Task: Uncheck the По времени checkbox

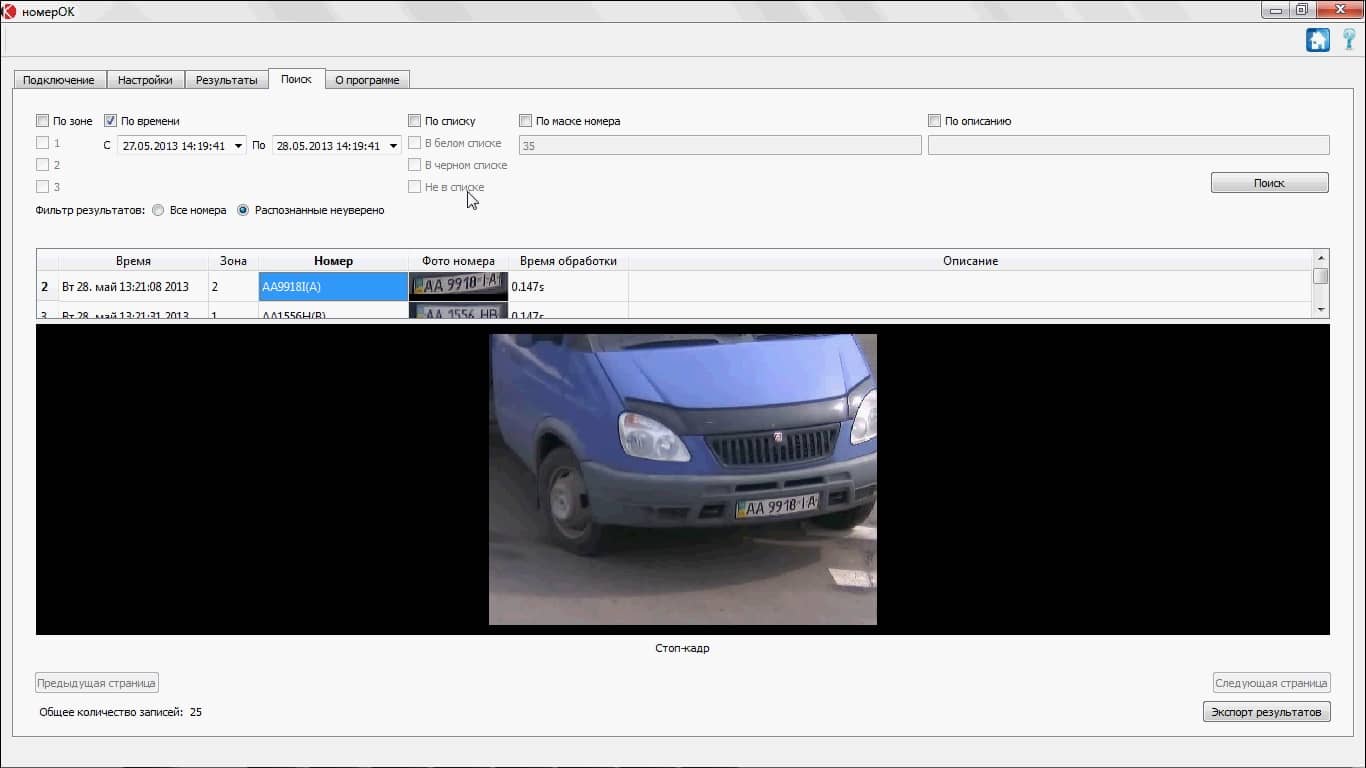Action: (111, 121)
